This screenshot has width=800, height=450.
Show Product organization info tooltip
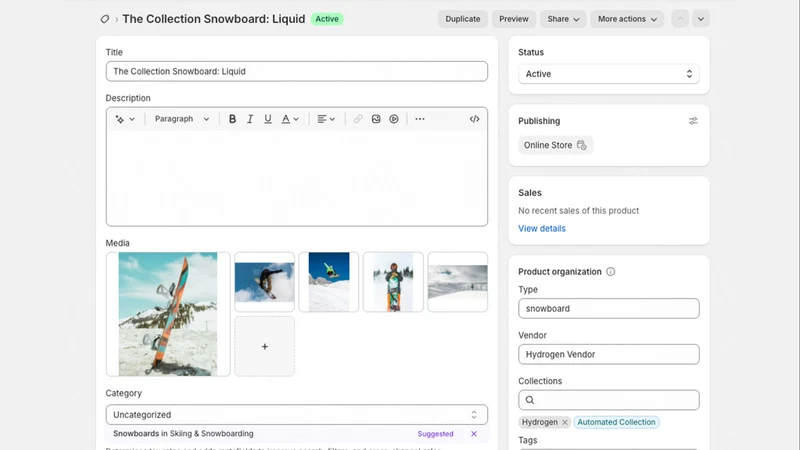pos(611,271)
